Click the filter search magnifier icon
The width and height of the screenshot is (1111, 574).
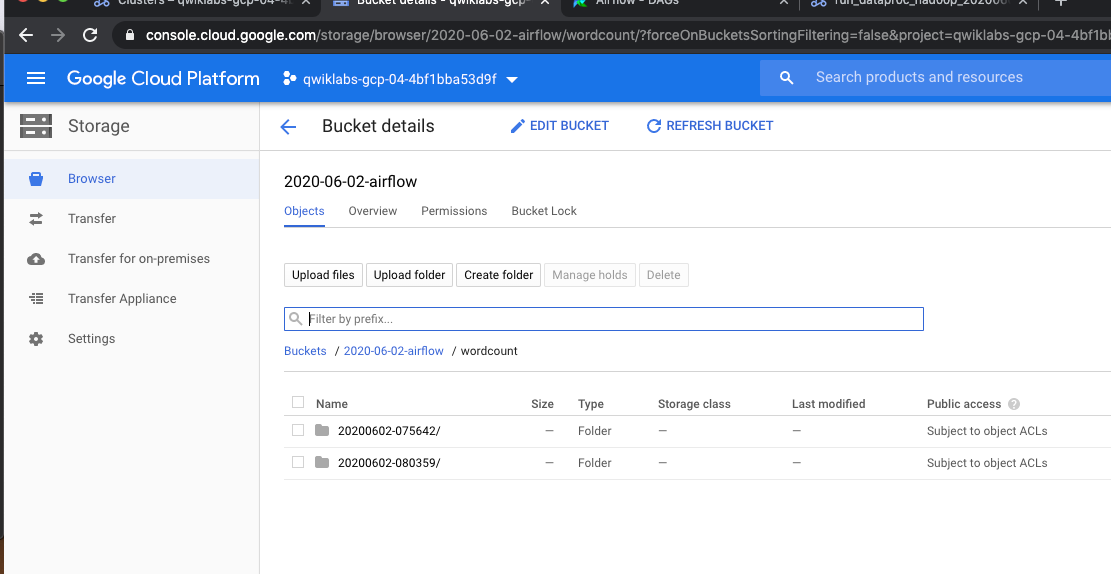click(x=295, y=319)
